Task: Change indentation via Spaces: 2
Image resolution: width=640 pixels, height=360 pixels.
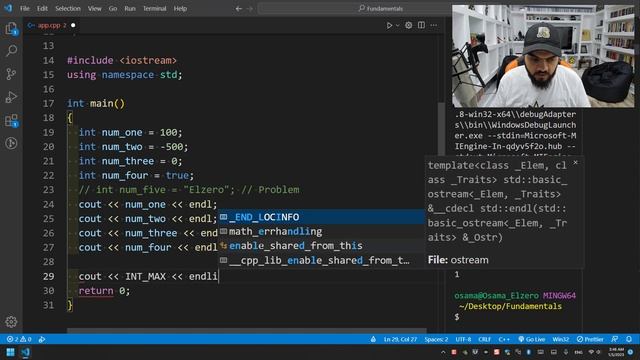Action: point(436,339)
